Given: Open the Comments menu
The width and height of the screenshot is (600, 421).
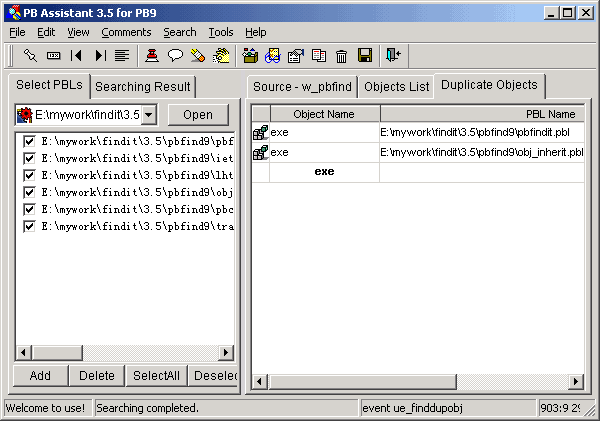Looking at the screenshot, I should point(126,32).
